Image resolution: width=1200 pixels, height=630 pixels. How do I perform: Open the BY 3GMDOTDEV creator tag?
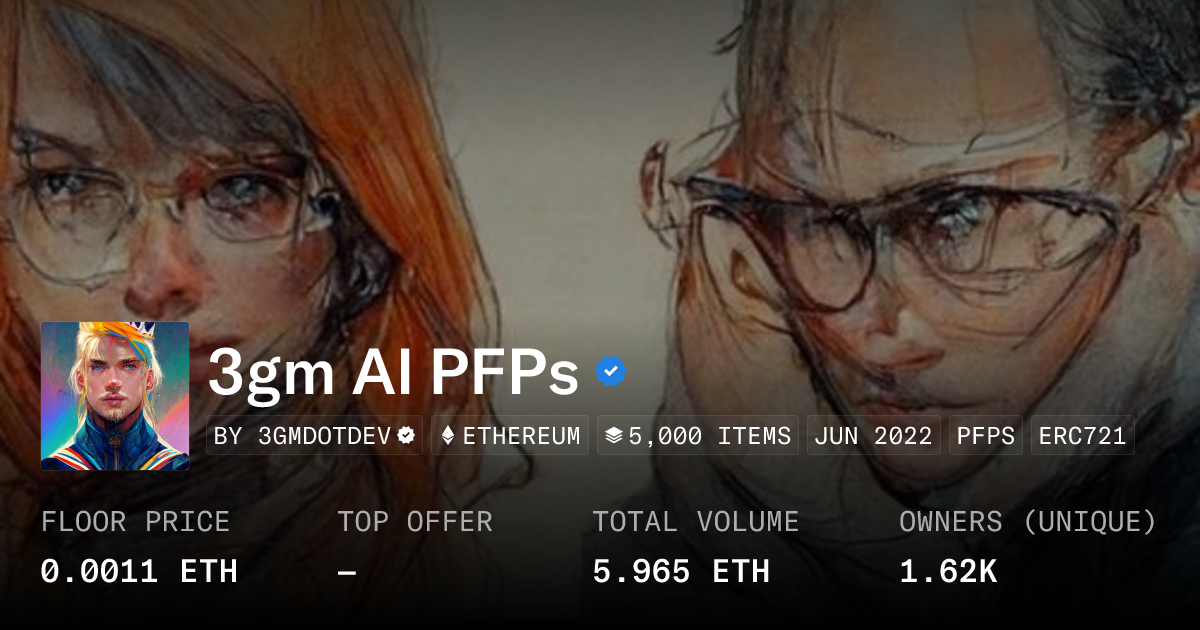[x=315, y=436]
